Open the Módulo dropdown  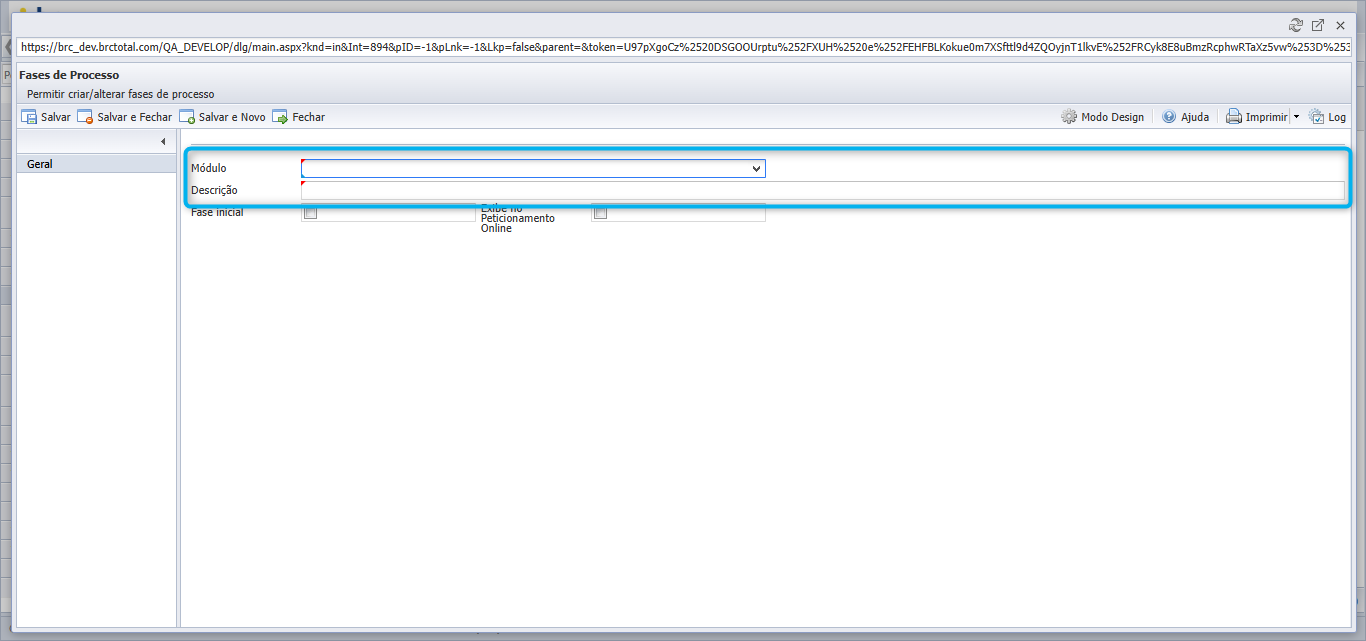coord(533,169)
